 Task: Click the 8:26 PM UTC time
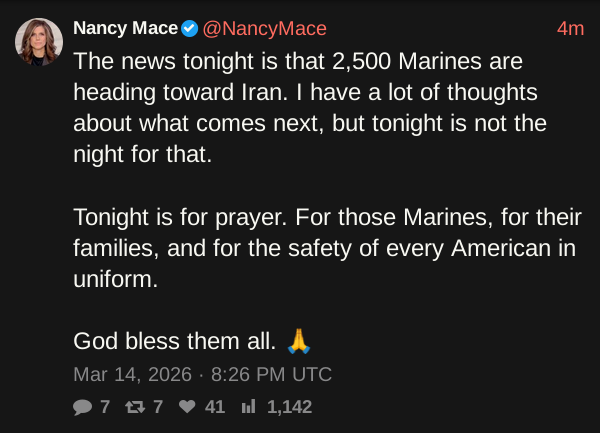(x=271, y=375)
